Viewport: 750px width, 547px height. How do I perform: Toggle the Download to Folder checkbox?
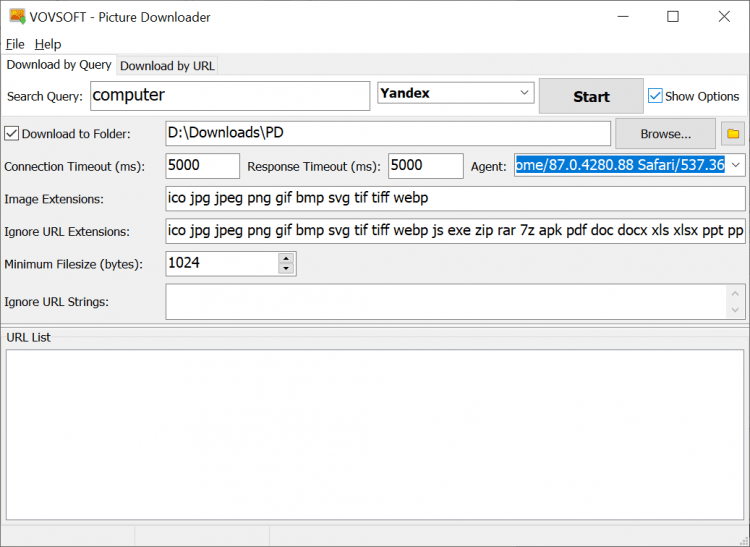[12, 133]
